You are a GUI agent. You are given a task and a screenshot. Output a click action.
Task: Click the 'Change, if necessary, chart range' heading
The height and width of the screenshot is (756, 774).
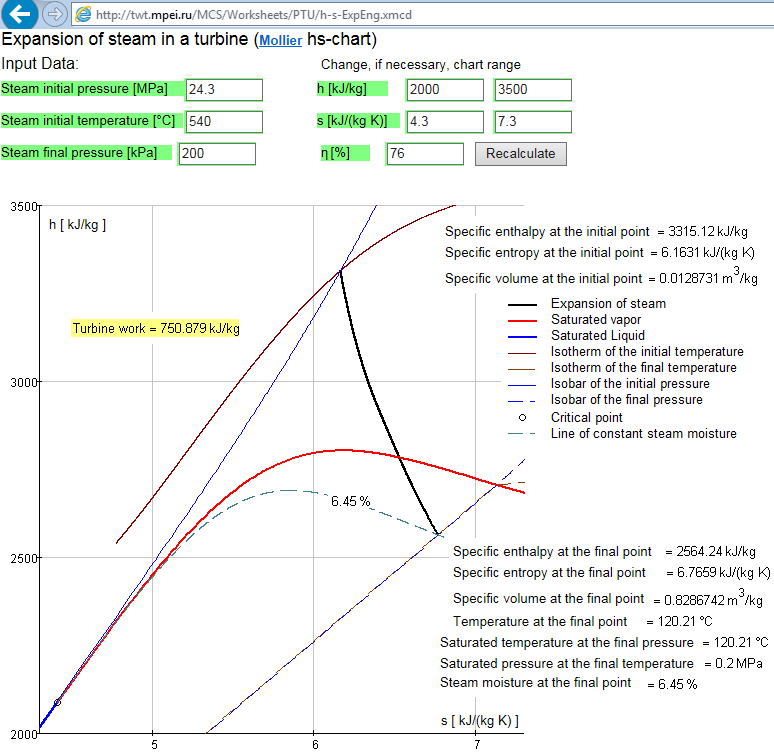(421, 65)
